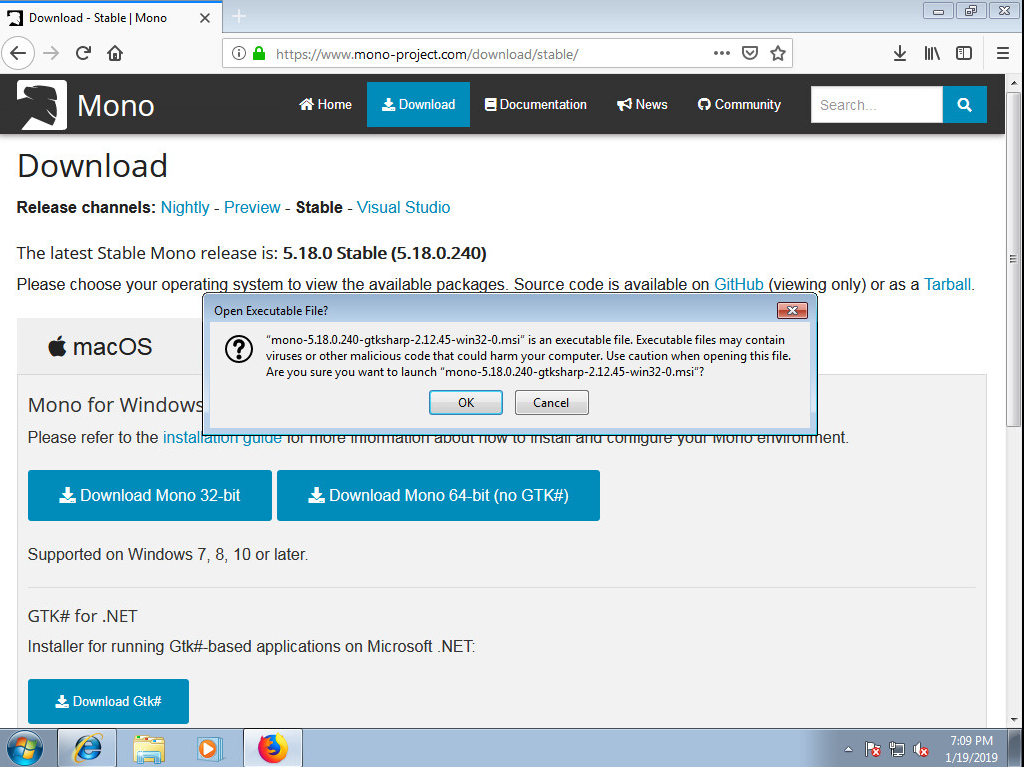Open the Firefox hamburger menu
The width and height of the screenshot is (1024, 767).
tap(1003, 54)
